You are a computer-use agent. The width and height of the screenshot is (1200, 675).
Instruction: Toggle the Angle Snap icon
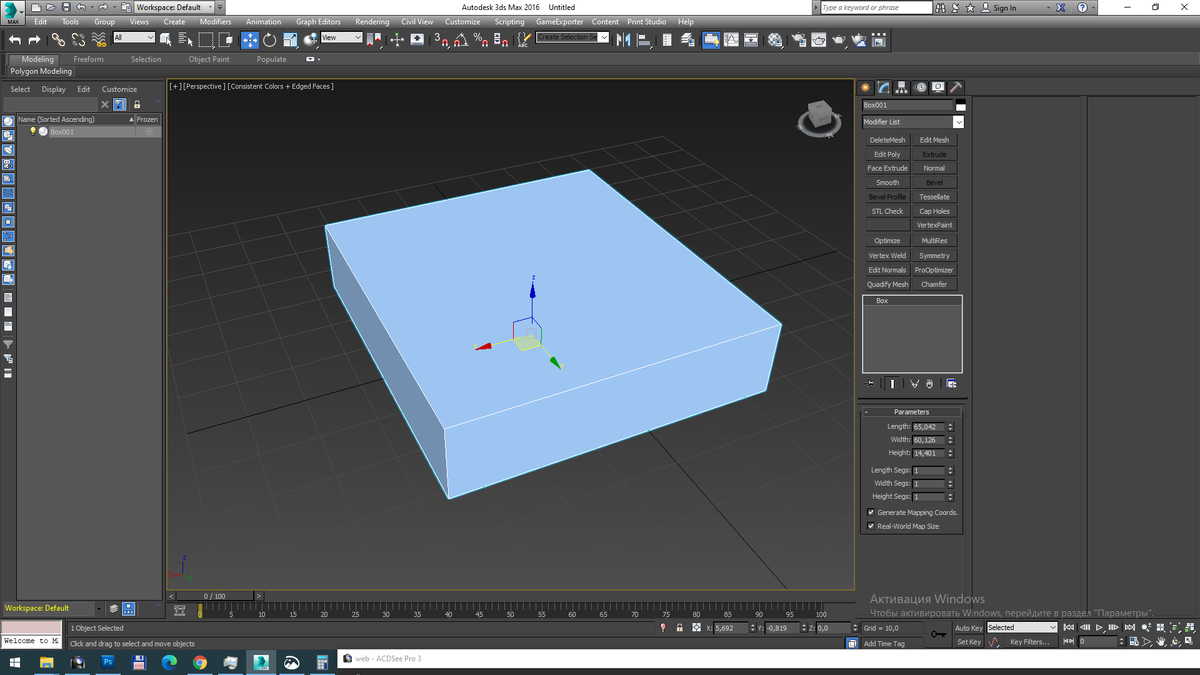tap(461, 39)
